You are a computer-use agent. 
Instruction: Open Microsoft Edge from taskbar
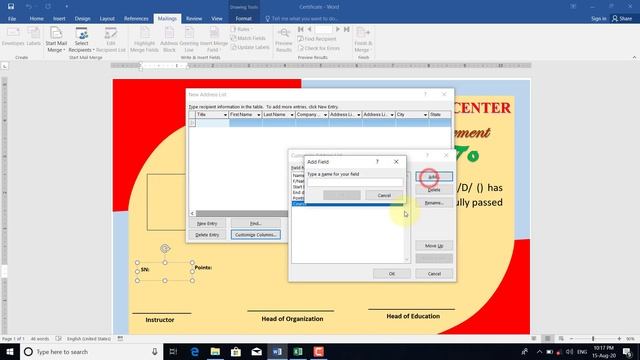coord(195,351)
